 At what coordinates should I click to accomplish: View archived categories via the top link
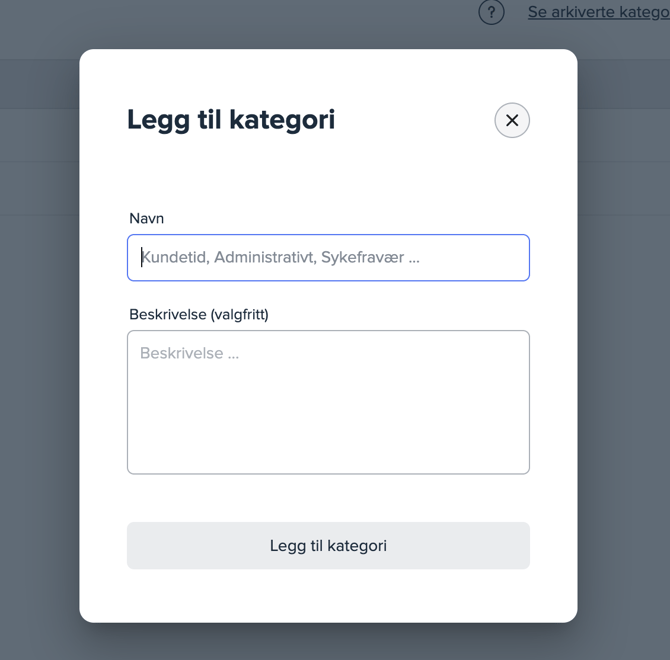[598, 13]
